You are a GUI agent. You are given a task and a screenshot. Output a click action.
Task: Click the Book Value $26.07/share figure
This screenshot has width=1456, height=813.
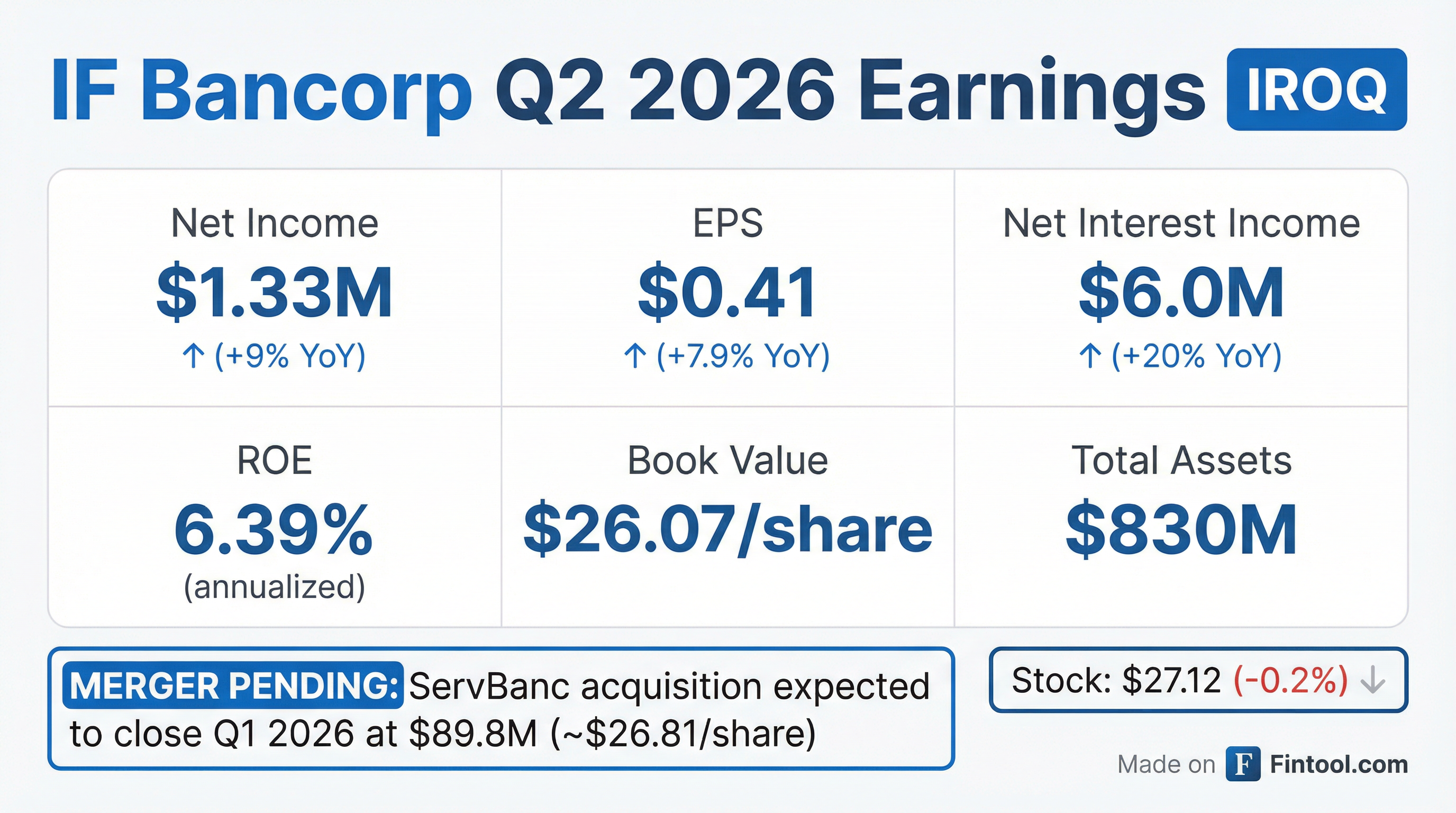727,530
